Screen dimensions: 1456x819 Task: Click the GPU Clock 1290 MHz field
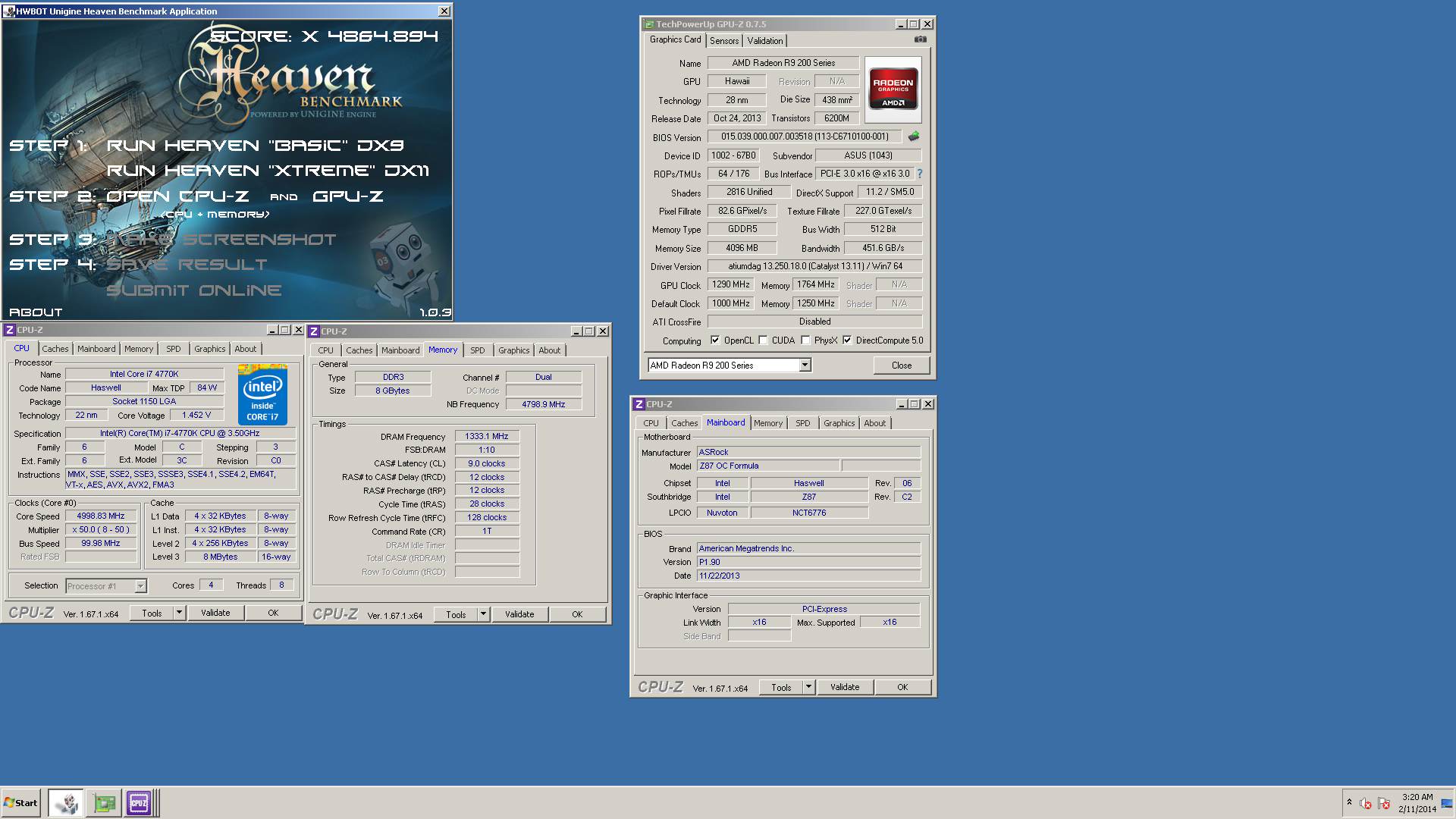click(731, 284)
